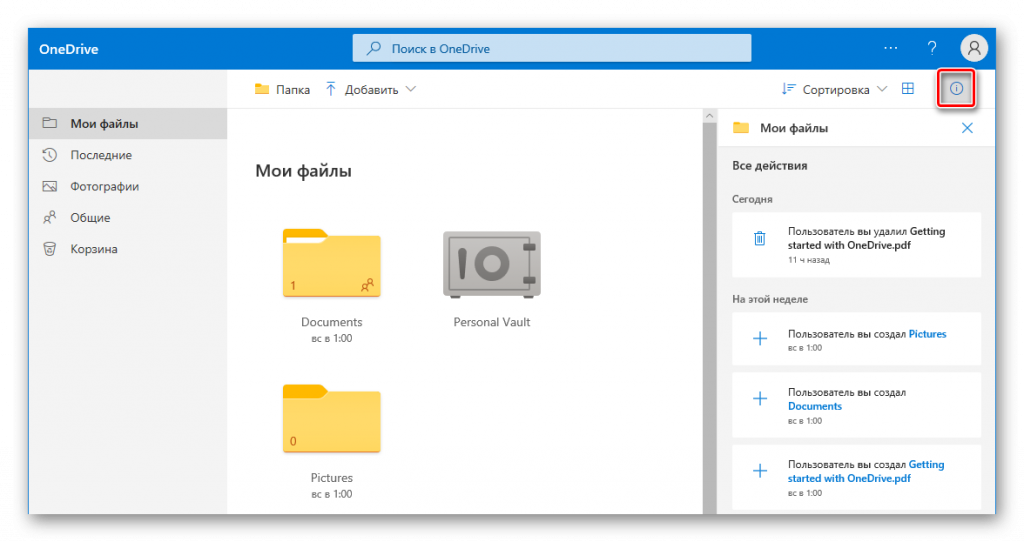
Task: Open Последние recent files in sidebar
Action: [x=101, y=155]
